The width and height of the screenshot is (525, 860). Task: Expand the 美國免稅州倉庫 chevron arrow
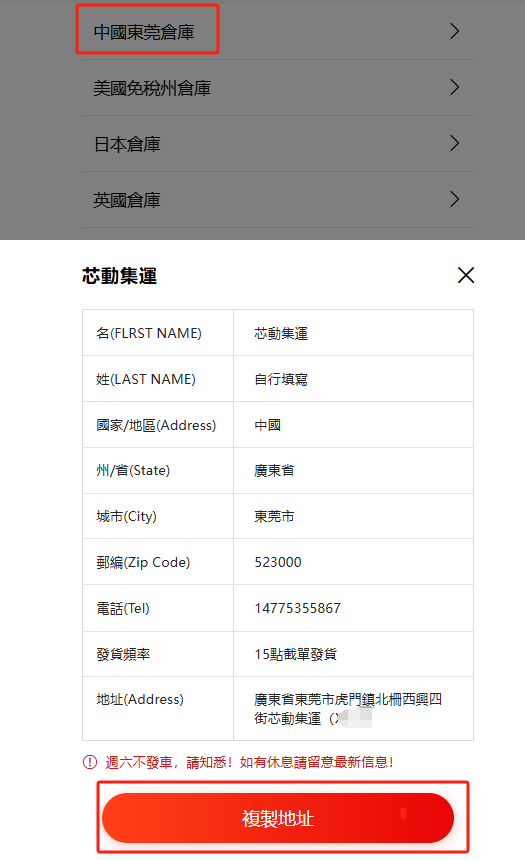(x=454, y=87)
